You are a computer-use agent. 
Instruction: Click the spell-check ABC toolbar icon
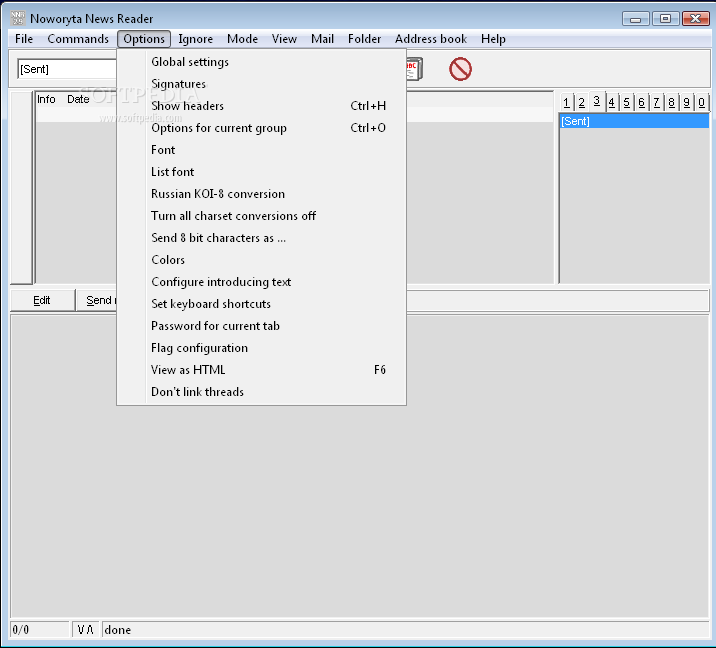pos(415,69)
